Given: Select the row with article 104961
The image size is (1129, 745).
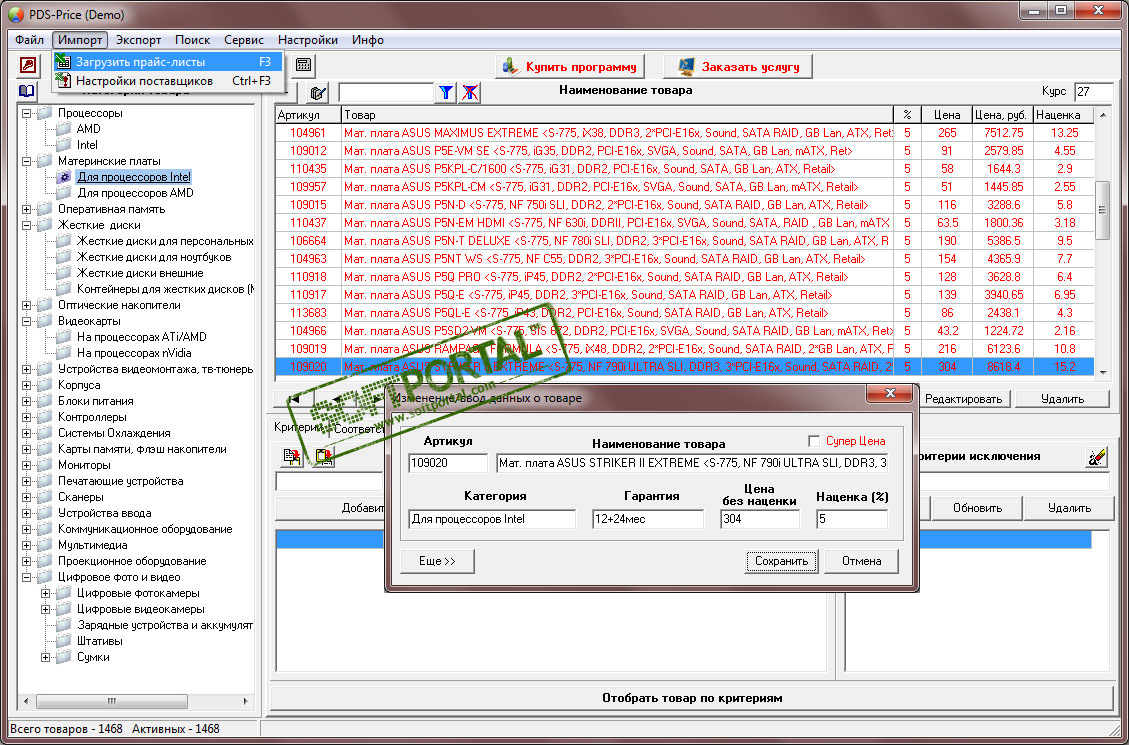Looking at the screenshot, I should point(684,133).
